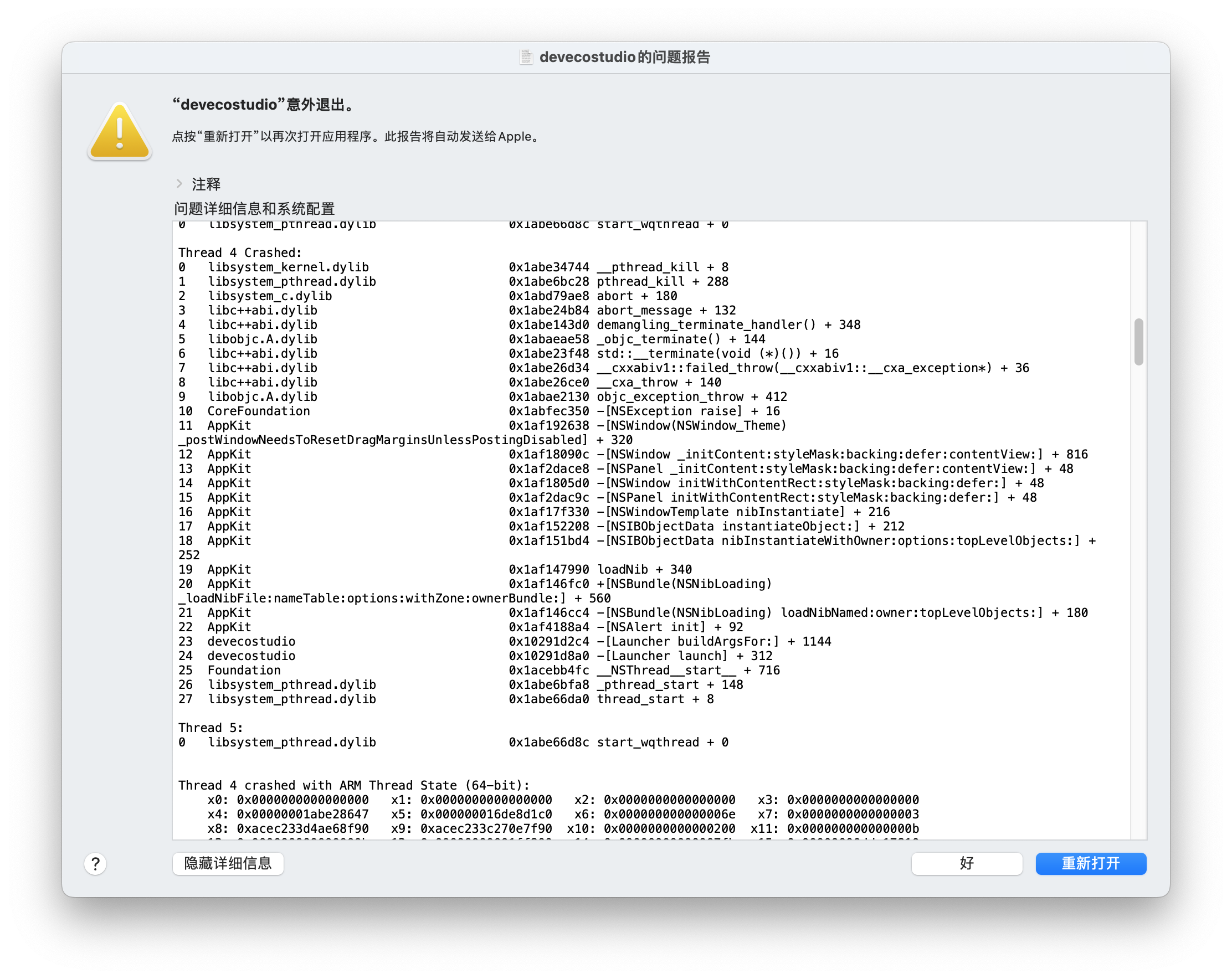This screenshot has height=979, width=1232.
Task: Click the 'Thread 4 Crashed:' line
Action: [x=240, y=253]
